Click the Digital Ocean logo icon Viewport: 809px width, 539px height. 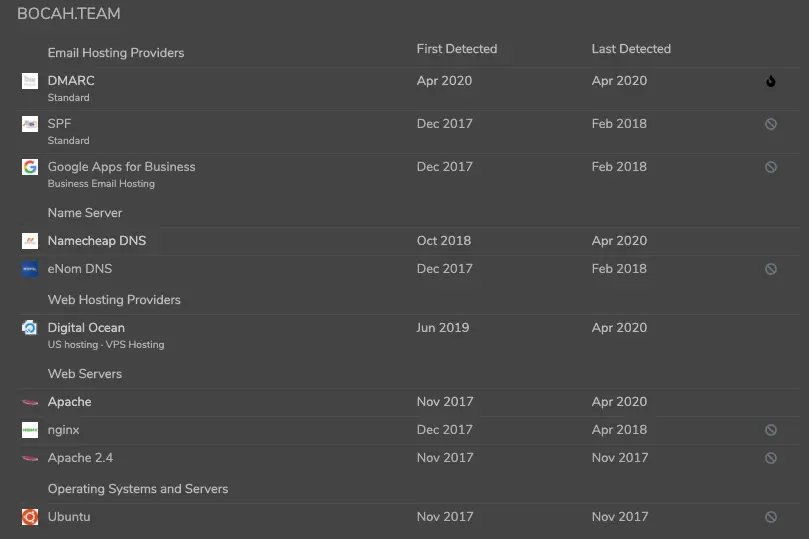[30, 328]
